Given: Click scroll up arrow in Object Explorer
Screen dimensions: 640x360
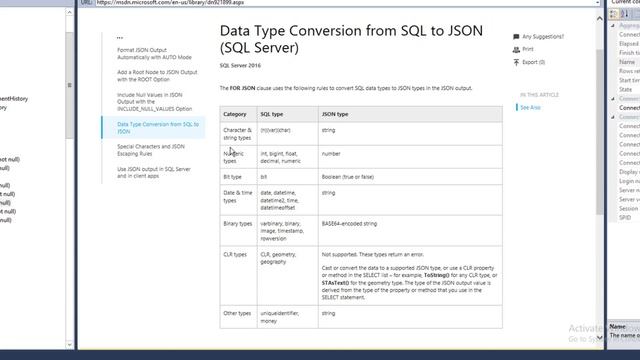Looking at the screenshot, I should tap(69, 13).
